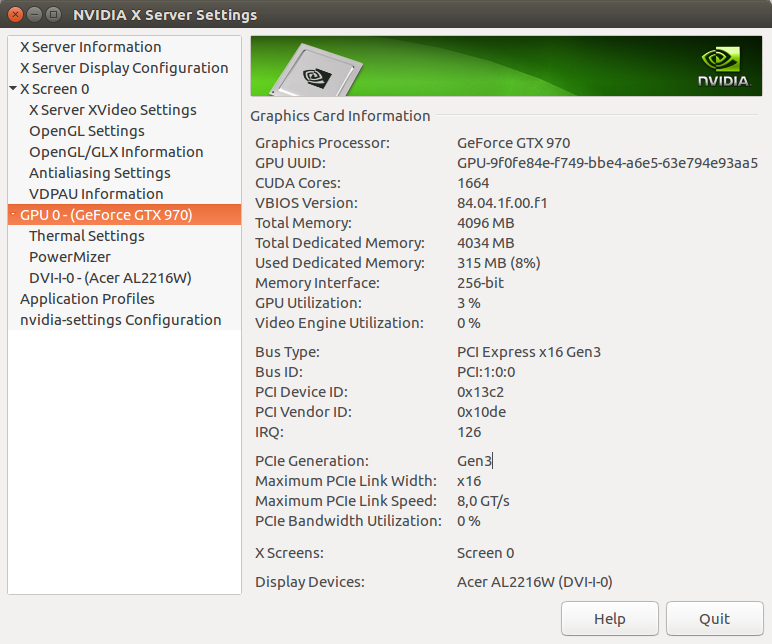Click the window title NVIDIA X Server Settings
Screen dimensions: 772x644
coord(165,15)
